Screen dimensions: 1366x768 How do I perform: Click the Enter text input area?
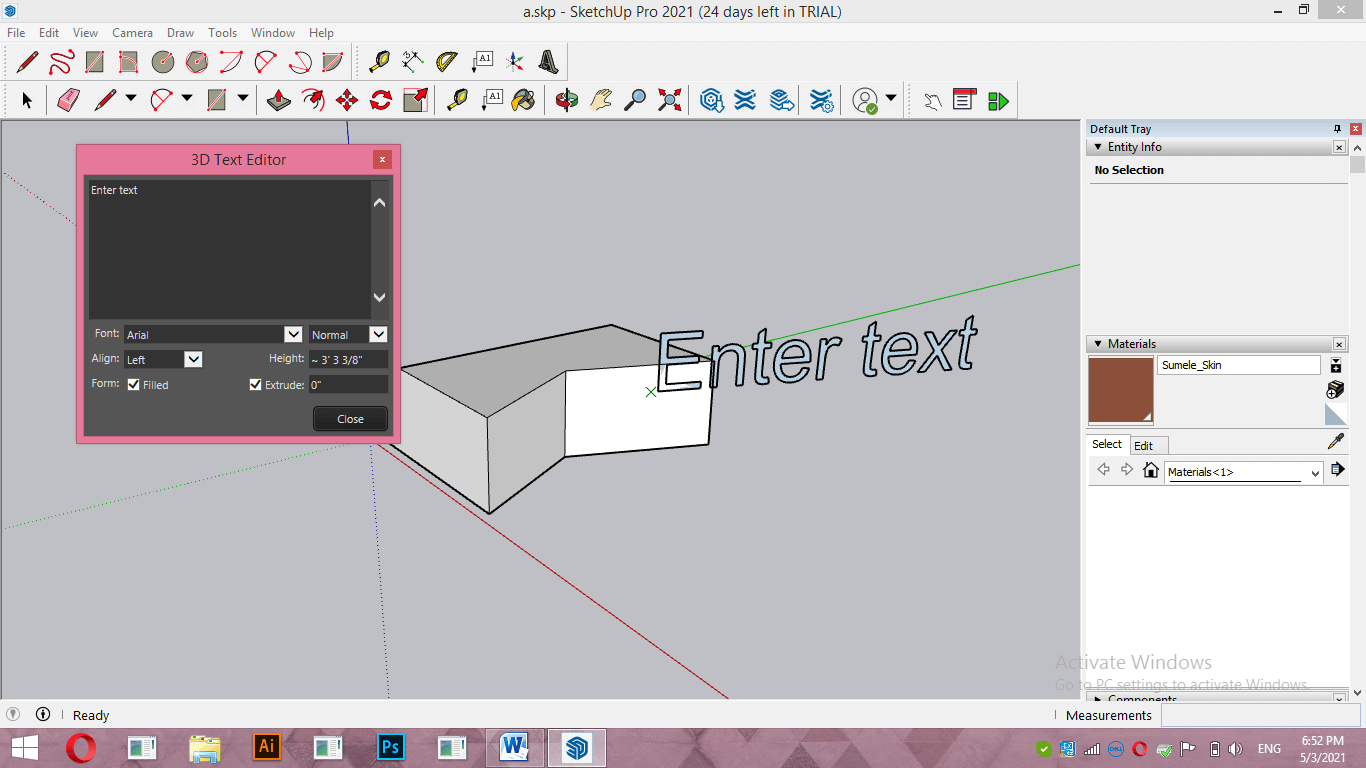[229, 249]
